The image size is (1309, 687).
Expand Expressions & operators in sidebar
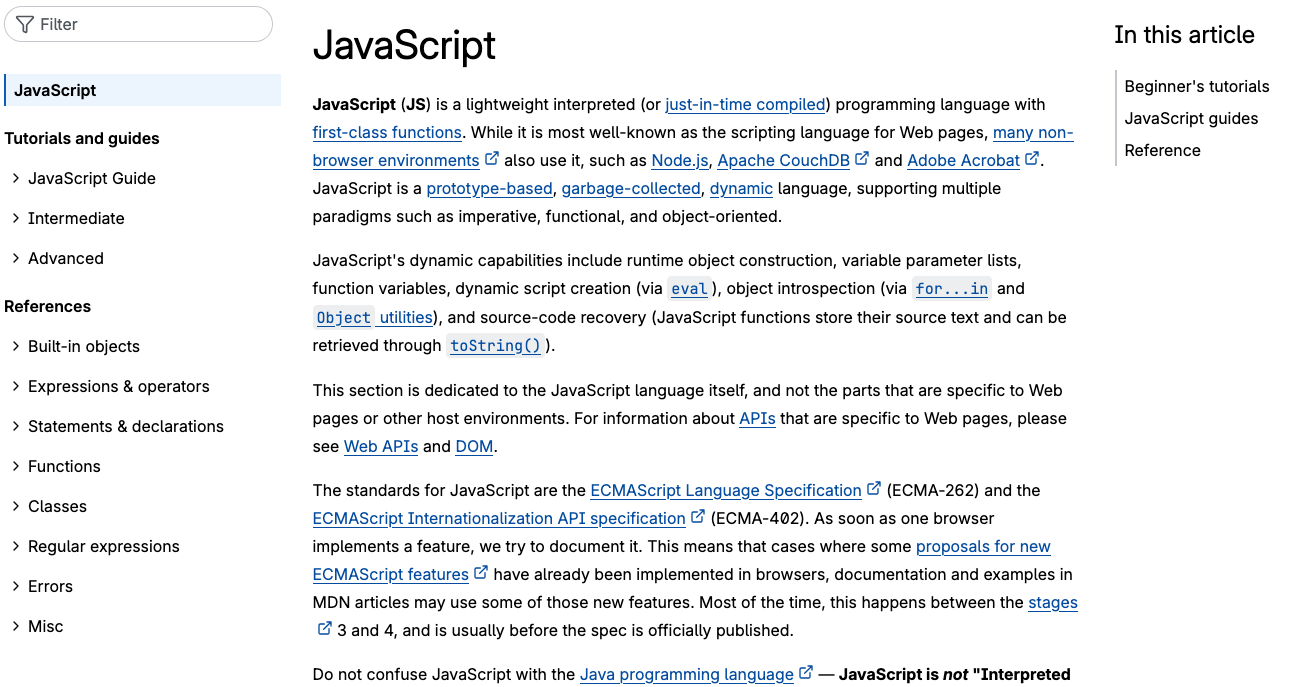coord(16,386)
